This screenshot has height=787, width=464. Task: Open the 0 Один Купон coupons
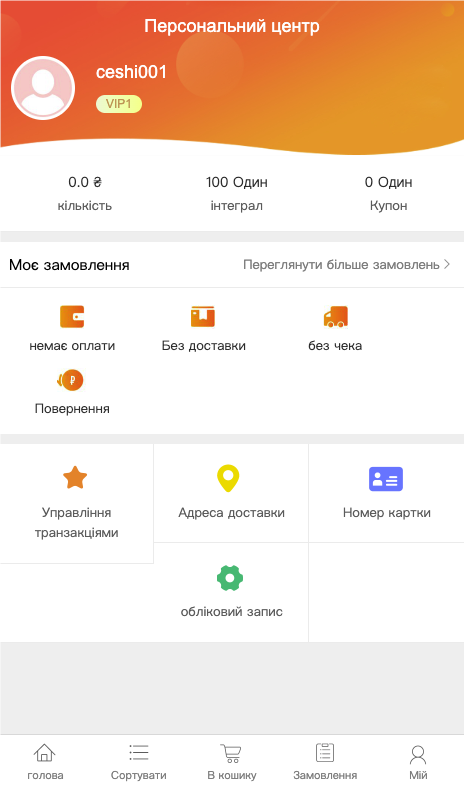(x=388, y=193)
